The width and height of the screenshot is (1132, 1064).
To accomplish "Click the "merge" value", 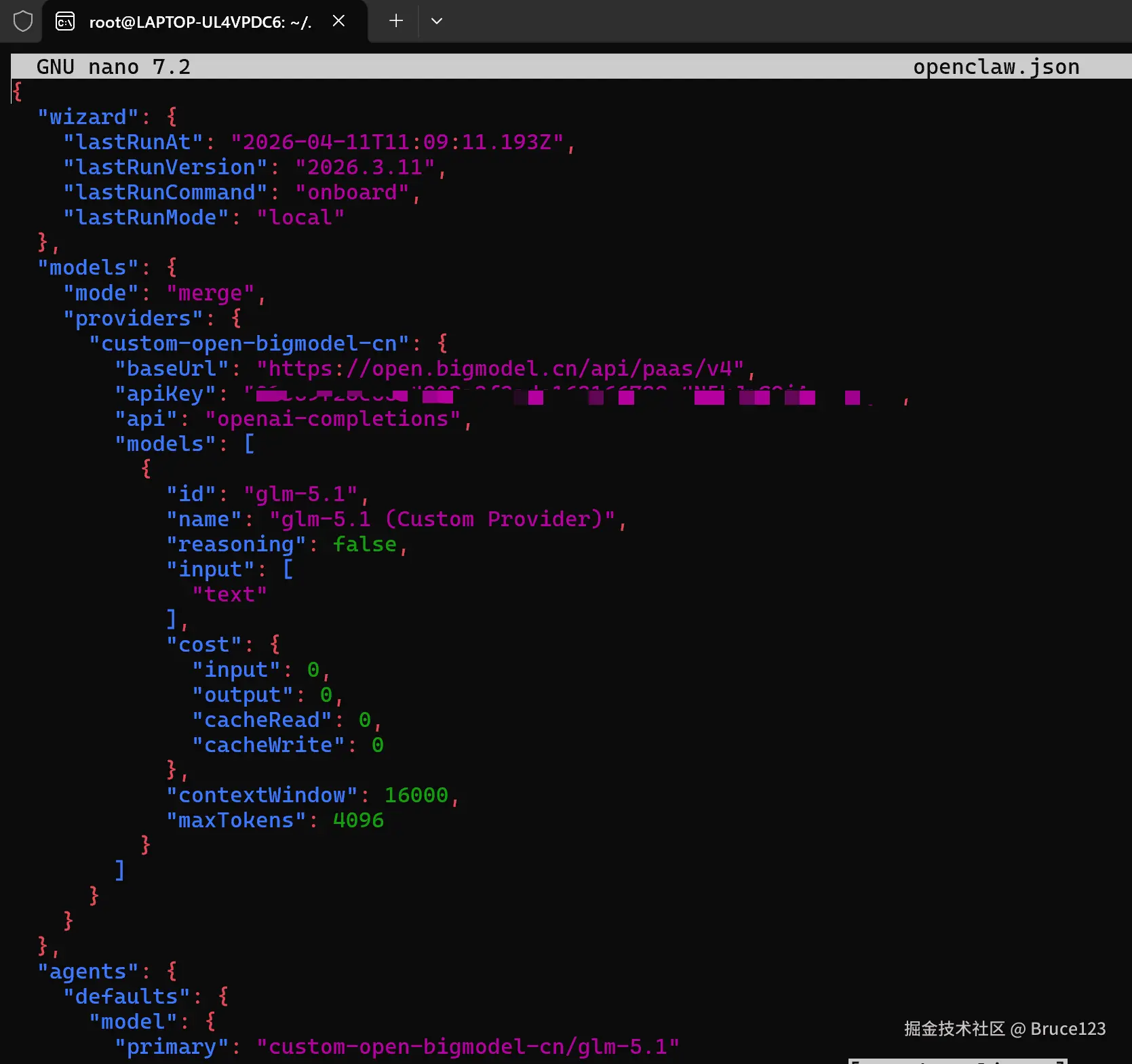I will [x=210, y=293].
